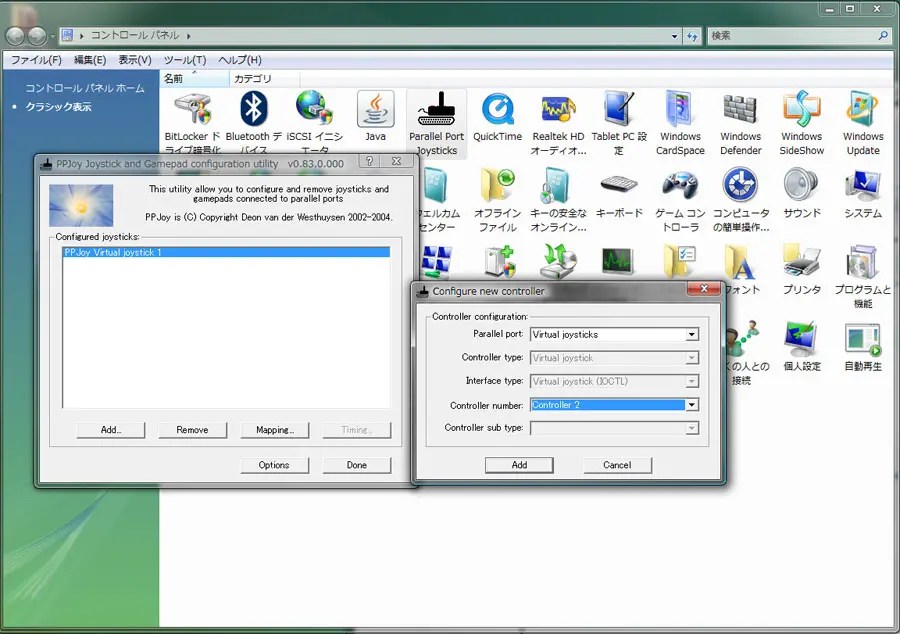This screenshot has width=900, height=634.
Task: Open the 表示(V) menu
Action: click(x=135, y=60)
